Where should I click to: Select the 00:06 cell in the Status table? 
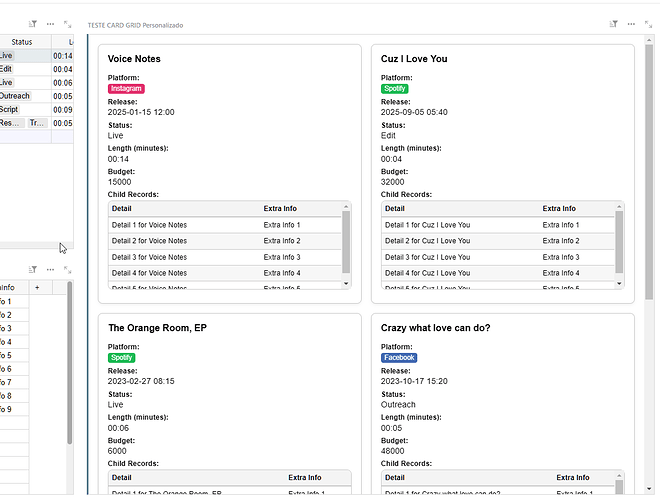coord(63,82)
